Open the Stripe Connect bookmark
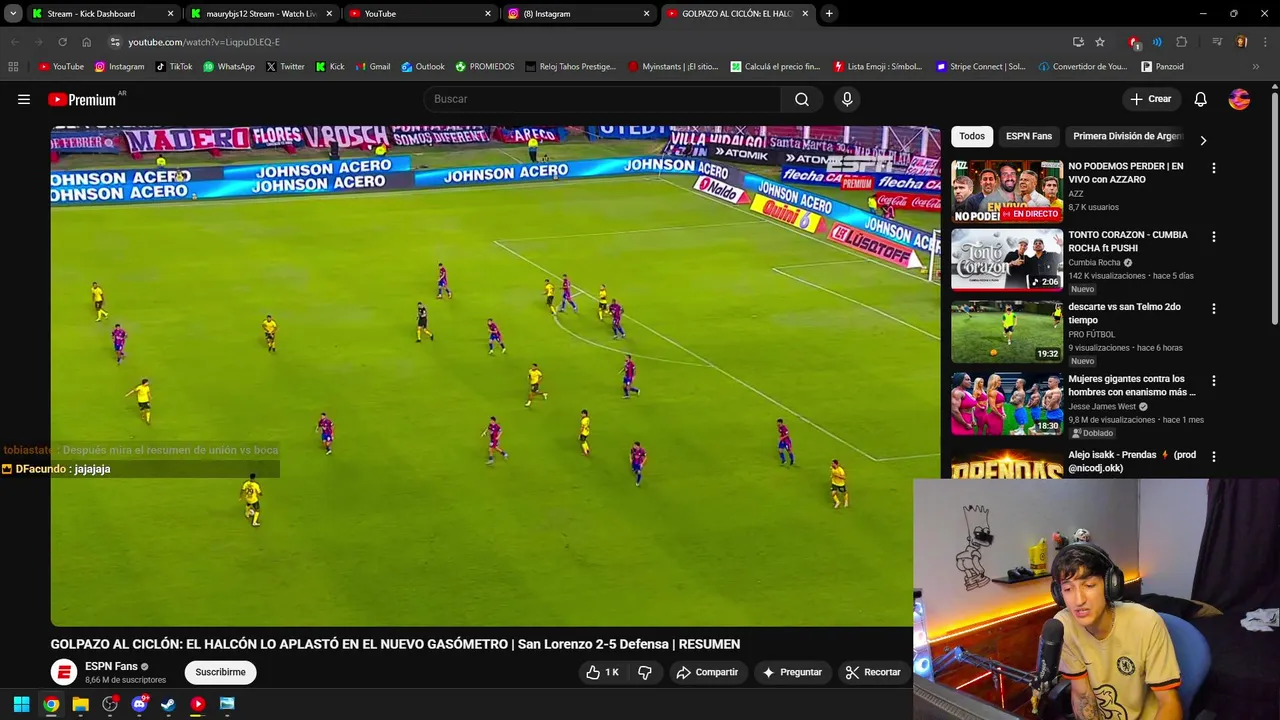 tap(980, 67)
